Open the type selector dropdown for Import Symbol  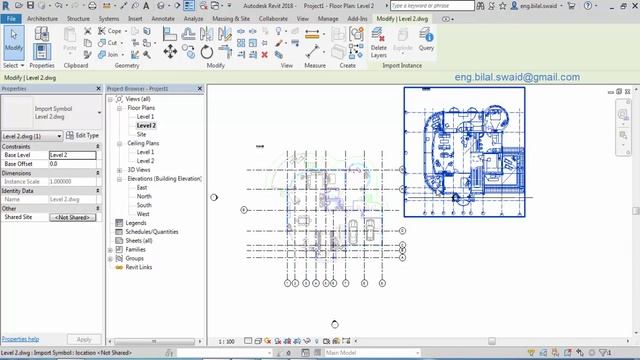[99, 112]
